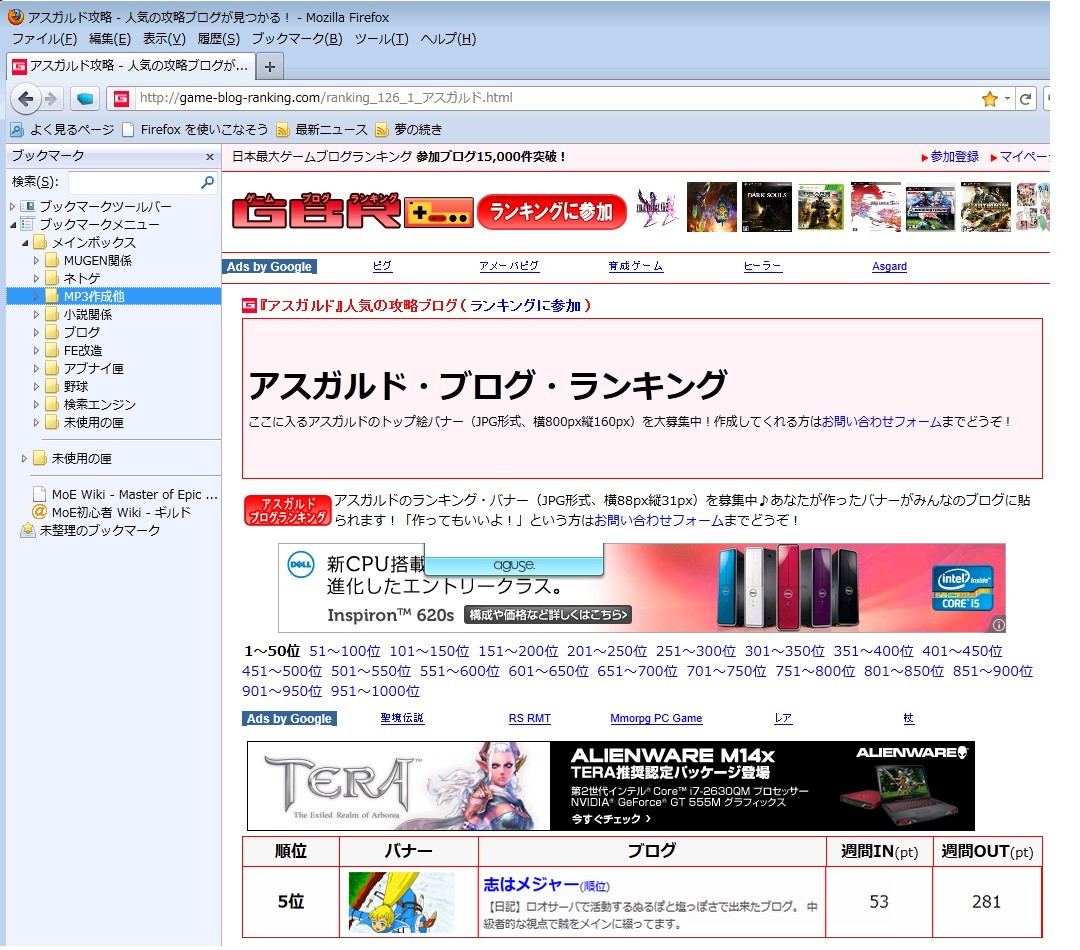
Task: Click the search magnifier in bookmarks sidebar
Action: [207, 182]
